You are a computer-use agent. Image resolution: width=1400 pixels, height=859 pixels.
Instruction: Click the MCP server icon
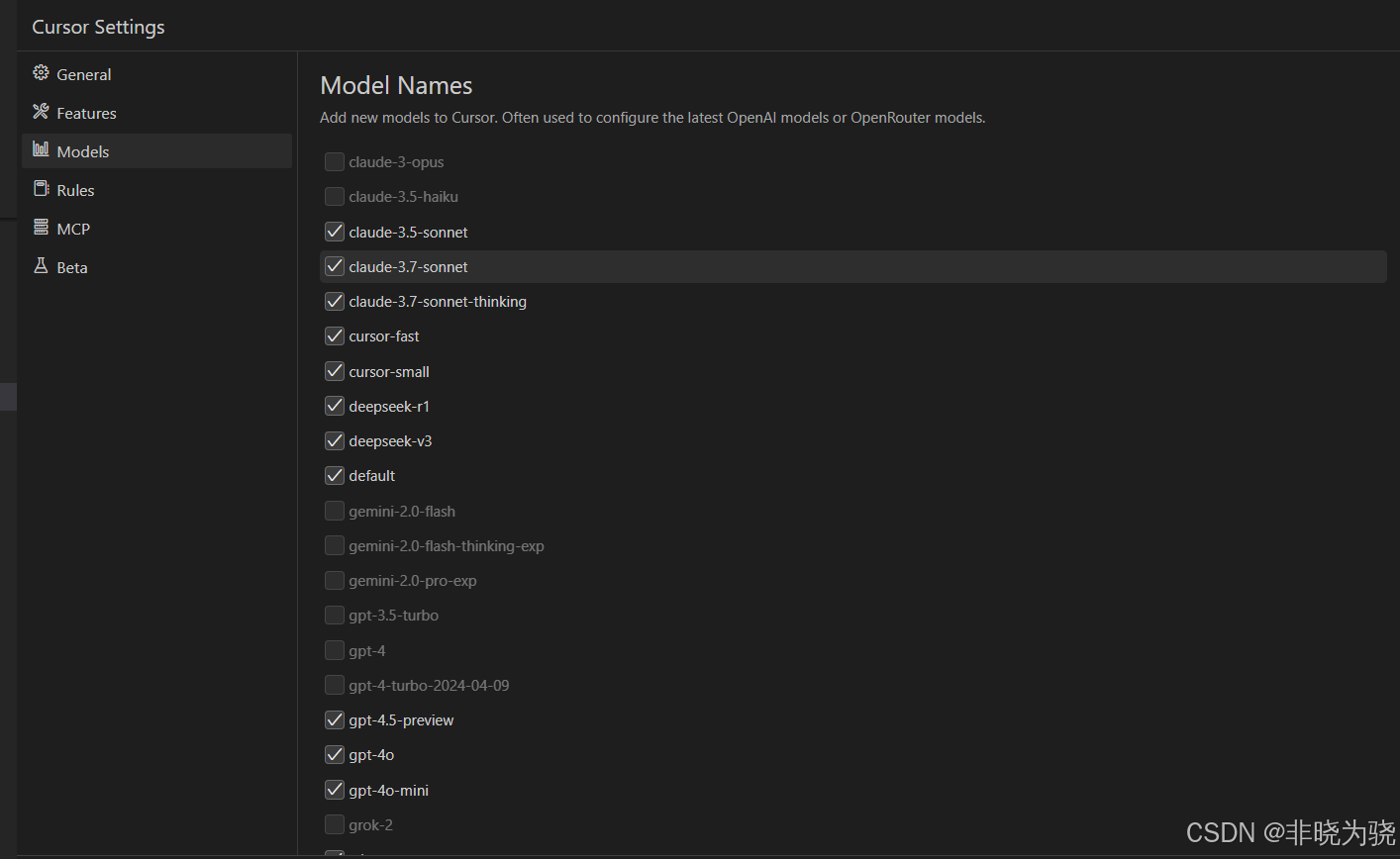coord(41,228)
